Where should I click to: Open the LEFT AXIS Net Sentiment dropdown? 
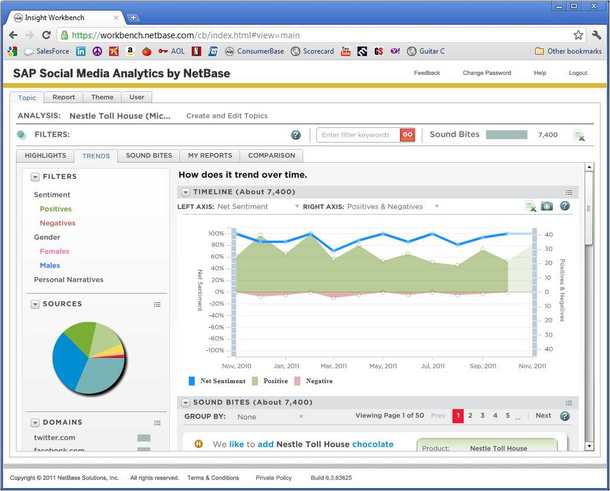(258, 207)
